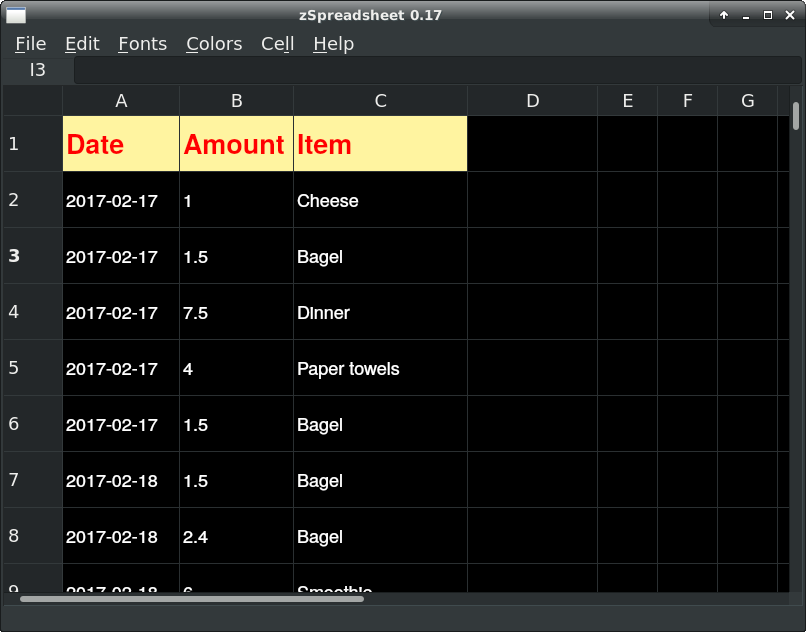Select the Bagel cell in row 6
806x632 pixels.
tap(380, 424)
